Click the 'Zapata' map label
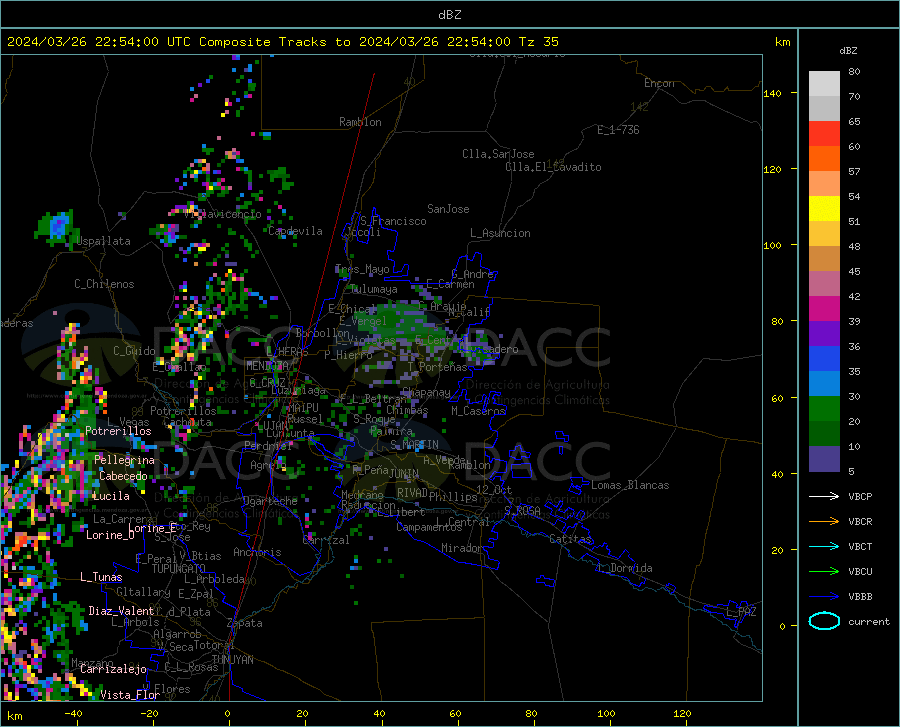 (245, 623)
